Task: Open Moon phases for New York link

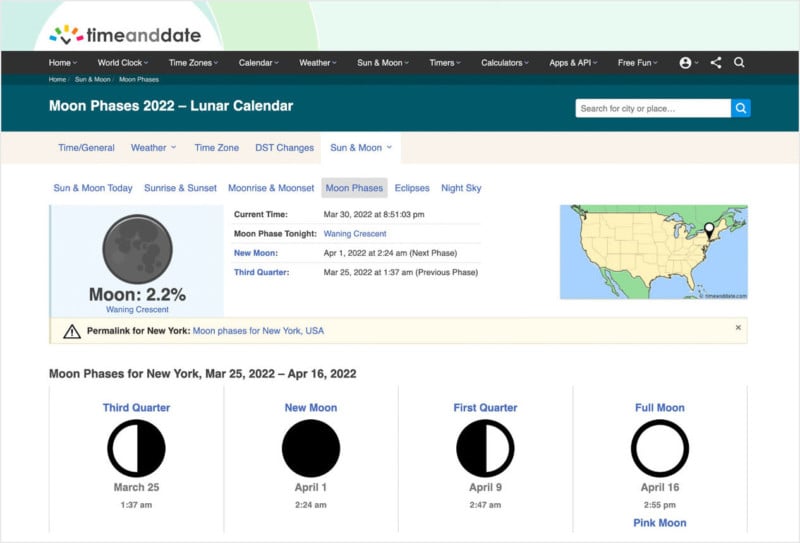Action: [258, 331]
